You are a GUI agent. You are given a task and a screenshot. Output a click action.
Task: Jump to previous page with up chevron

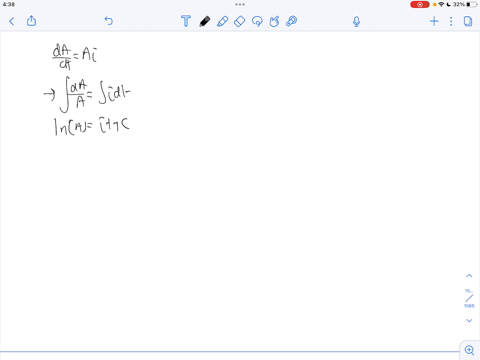[x=469, y=276]
